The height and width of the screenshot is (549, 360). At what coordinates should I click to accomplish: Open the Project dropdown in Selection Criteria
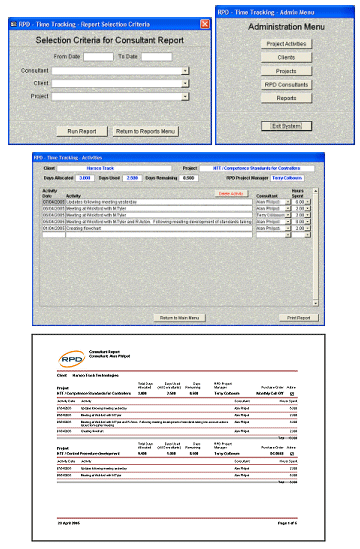pos(185,96)
